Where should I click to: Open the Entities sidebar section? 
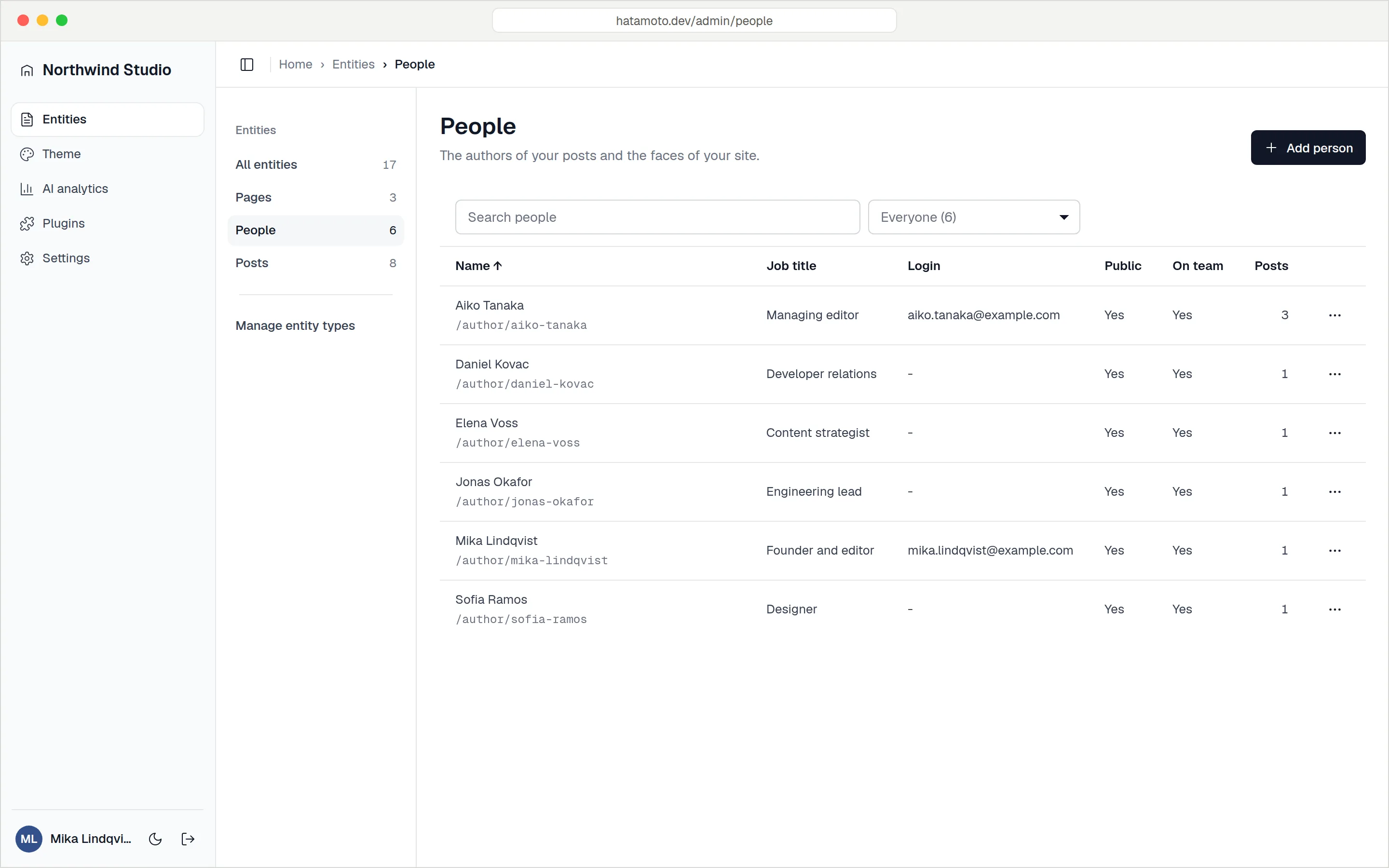coord(108,120)
